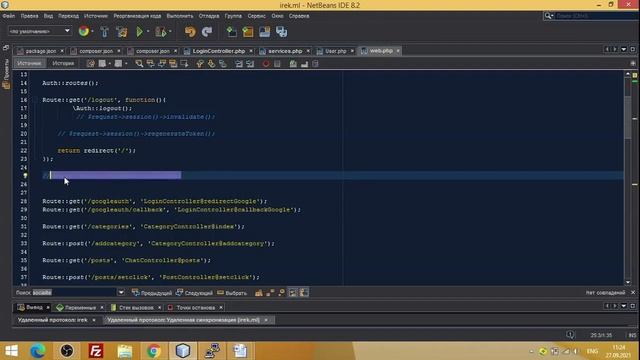Create a new file icon

tap(231, 31)
